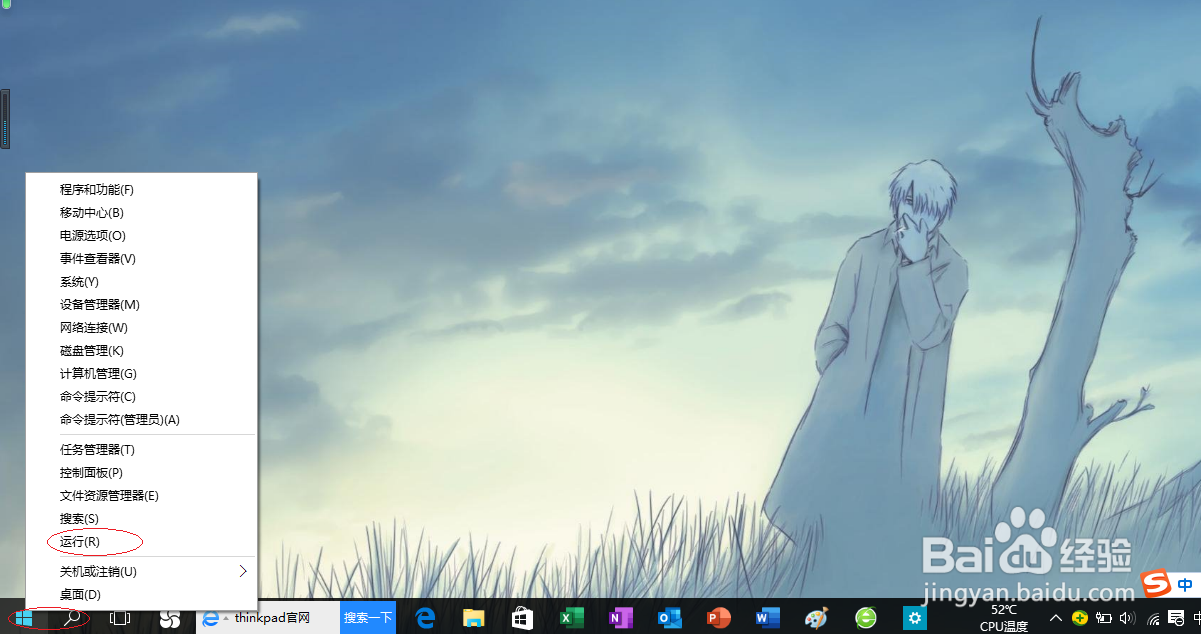Launch Outlook from the taskbar
The width and height of the screenshot is (1201, 634).
(x=669, y=618)
